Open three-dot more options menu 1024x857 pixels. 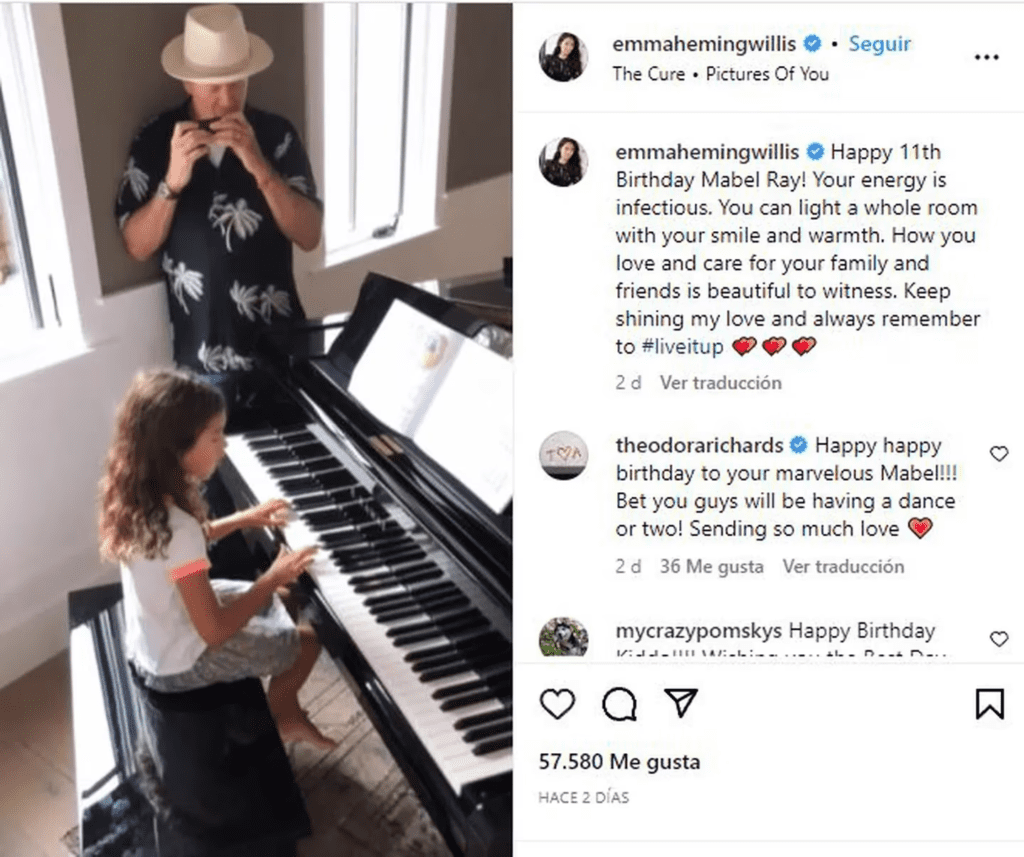tap(986, 57)
